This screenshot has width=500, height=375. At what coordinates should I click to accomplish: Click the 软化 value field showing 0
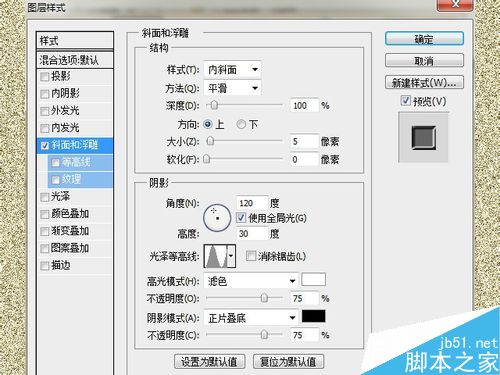point(304,159)
